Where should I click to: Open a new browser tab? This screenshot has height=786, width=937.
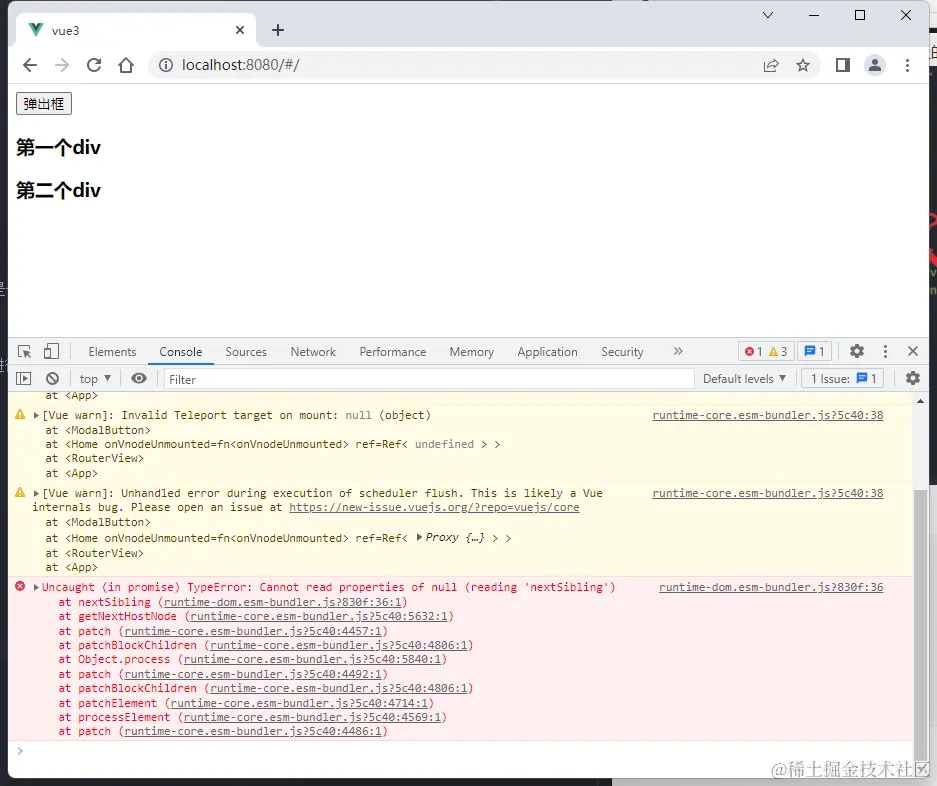[x=278, y=30]
